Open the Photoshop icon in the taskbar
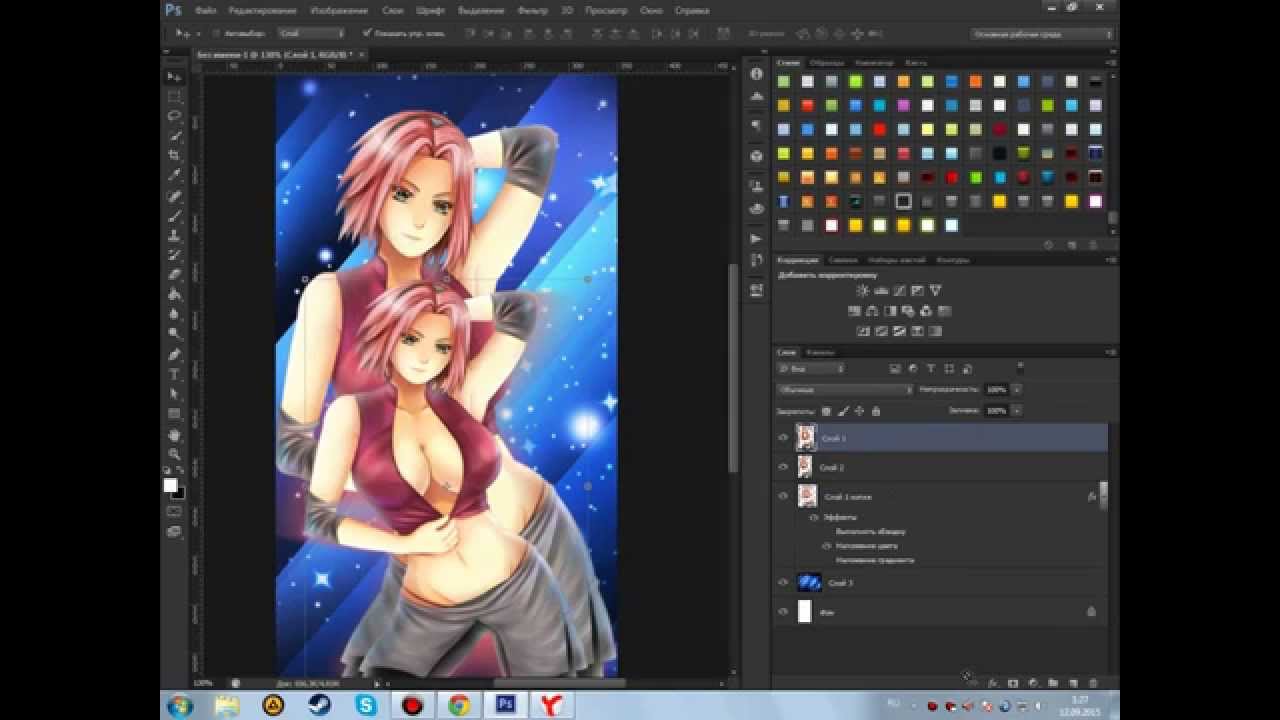 [505, 705]
